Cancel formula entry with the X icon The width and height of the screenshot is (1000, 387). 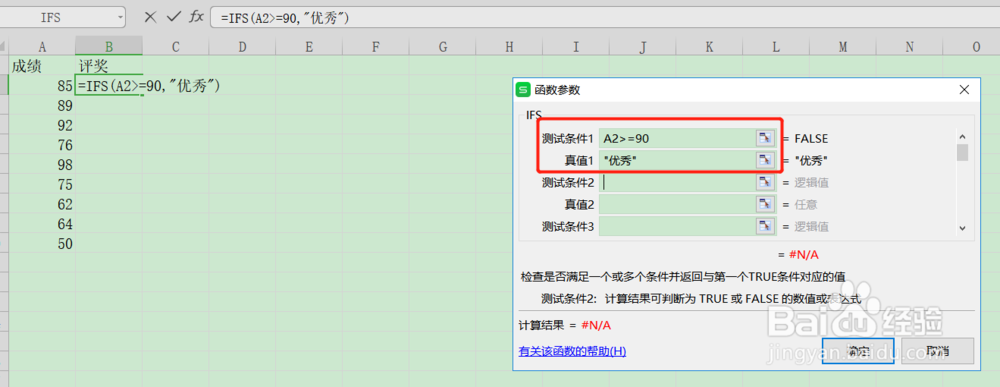[x=151, y=17]
